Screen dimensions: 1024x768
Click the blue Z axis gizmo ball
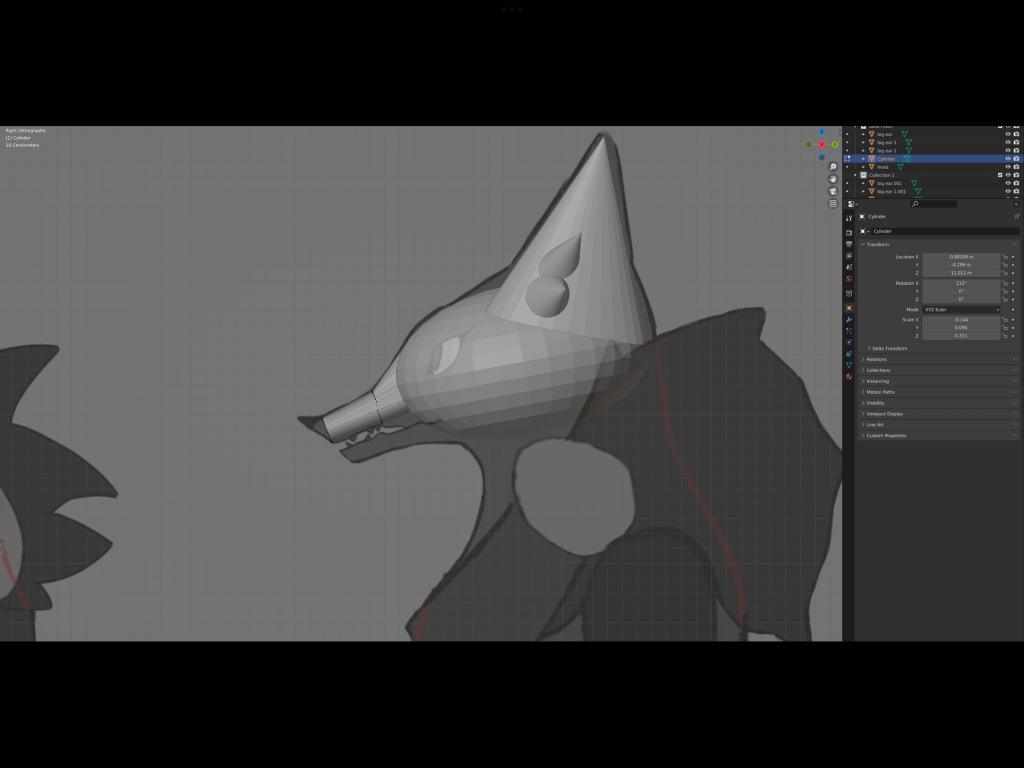822,132
